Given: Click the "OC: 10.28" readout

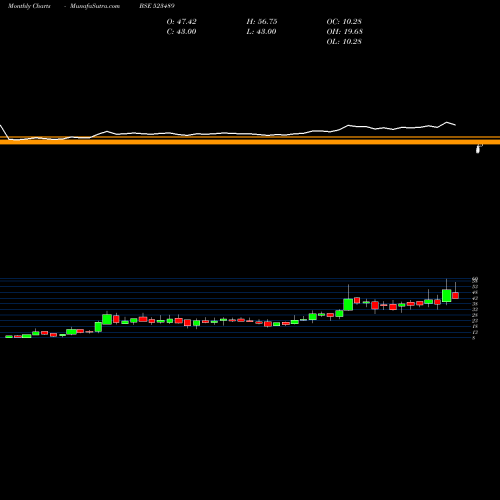Looking at the screenshot, I should point(344,22).
